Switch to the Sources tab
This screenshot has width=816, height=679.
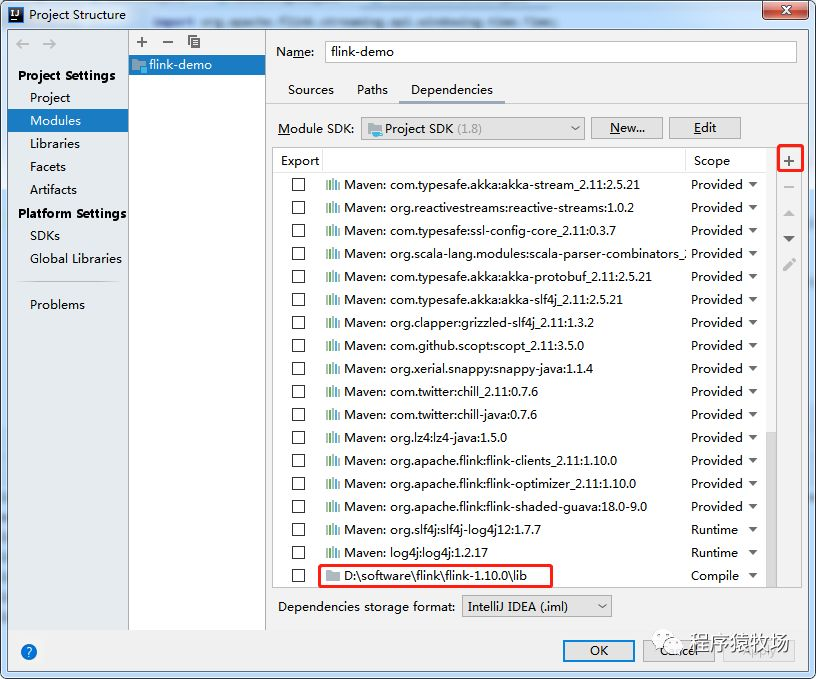tap(311, 89)
